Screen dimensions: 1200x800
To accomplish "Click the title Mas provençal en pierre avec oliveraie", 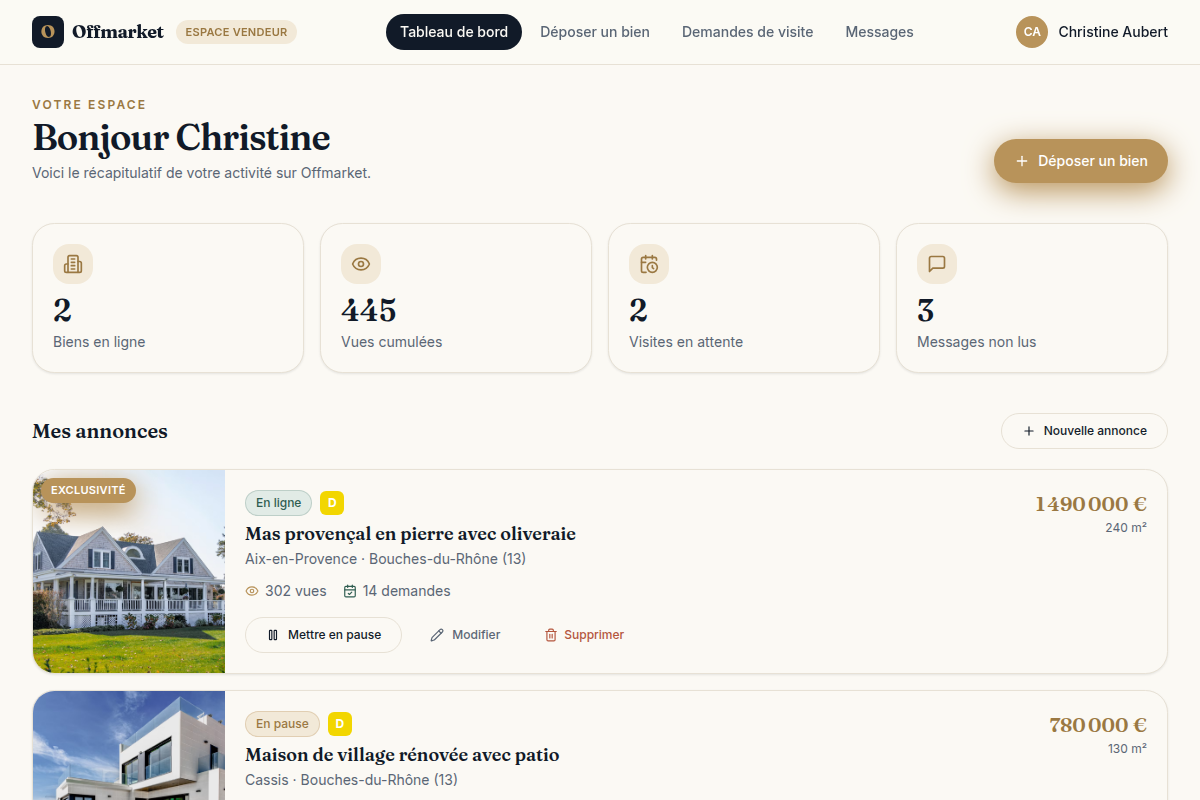I will (x=410, y=534).
